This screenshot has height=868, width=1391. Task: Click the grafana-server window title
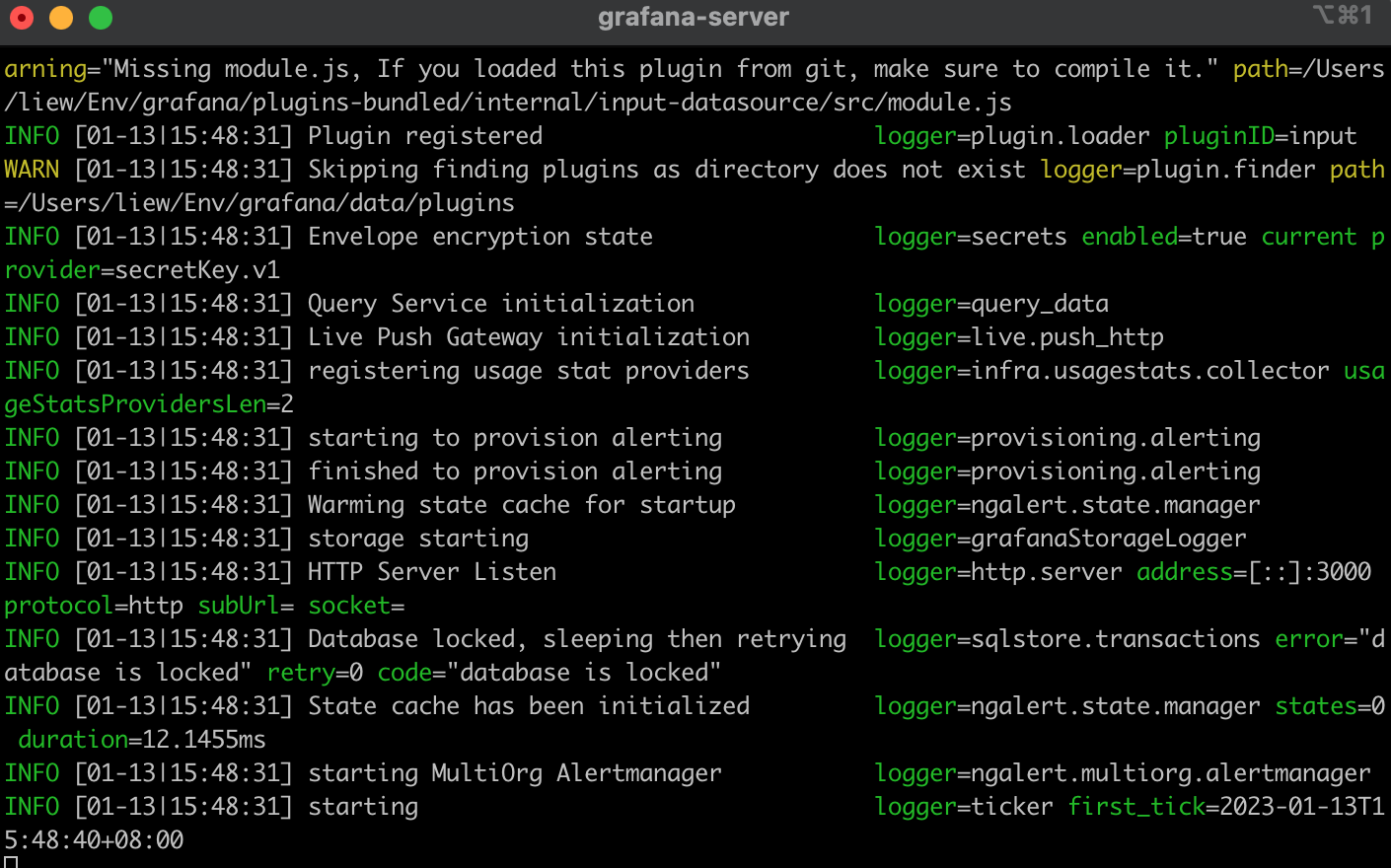tap(694, 18)
